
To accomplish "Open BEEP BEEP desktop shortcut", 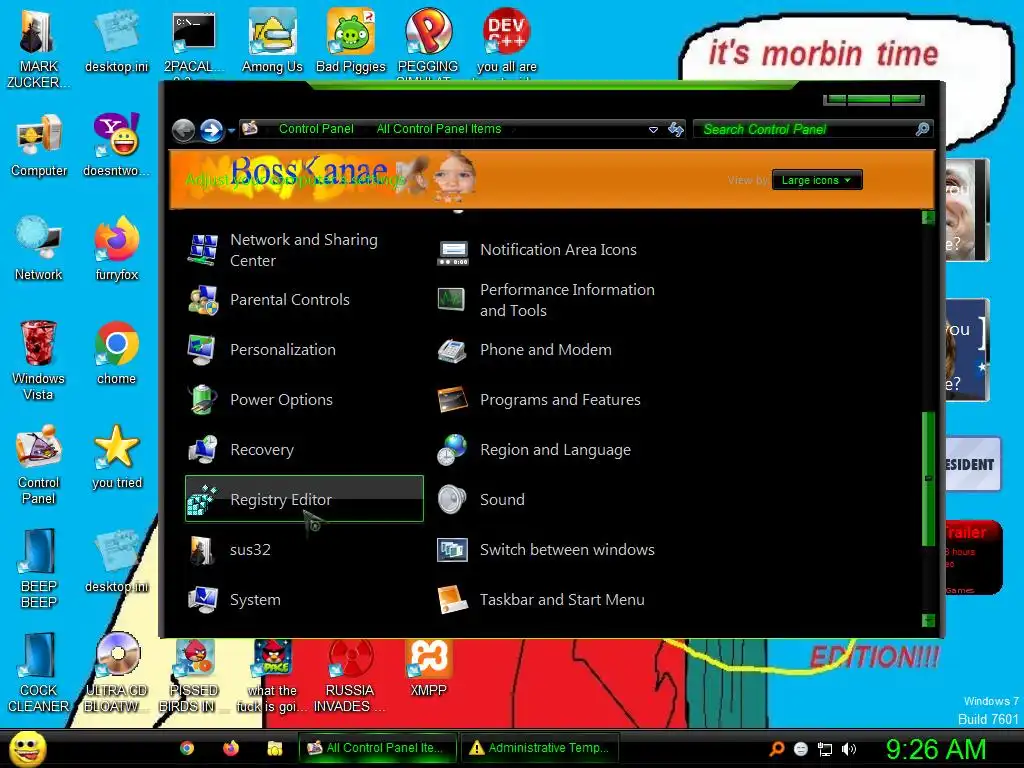I will [39, 568].
